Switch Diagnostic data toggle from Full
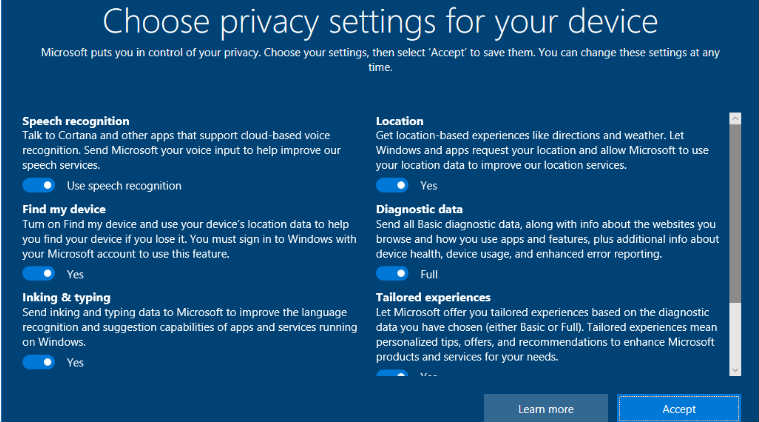This screenshot has width=759, height=422. [392, 273]
